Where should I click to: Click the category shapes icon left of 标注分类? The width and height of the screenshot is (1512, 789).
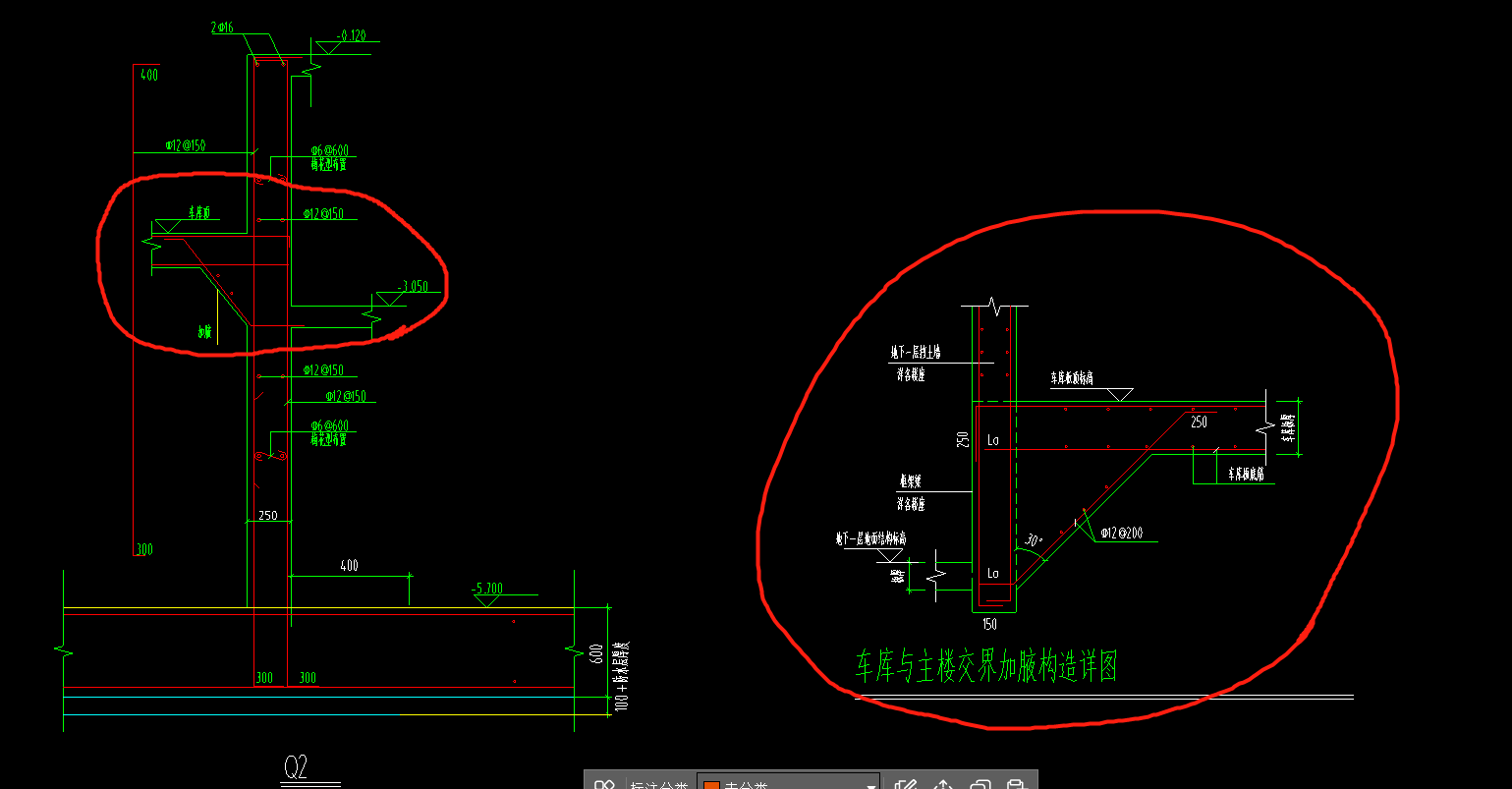click(x=604, y=784)
